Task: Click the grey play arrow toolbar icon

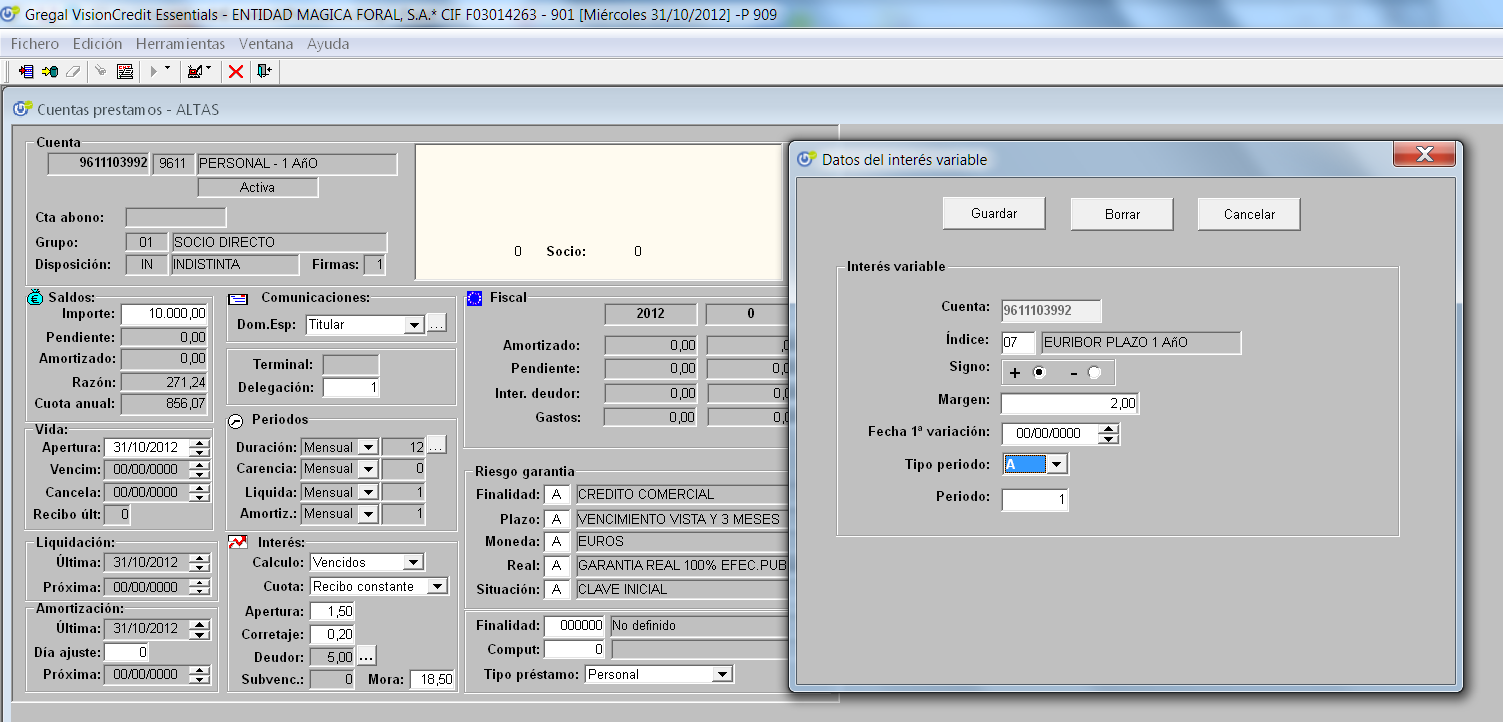Action: tap(154, 71)
